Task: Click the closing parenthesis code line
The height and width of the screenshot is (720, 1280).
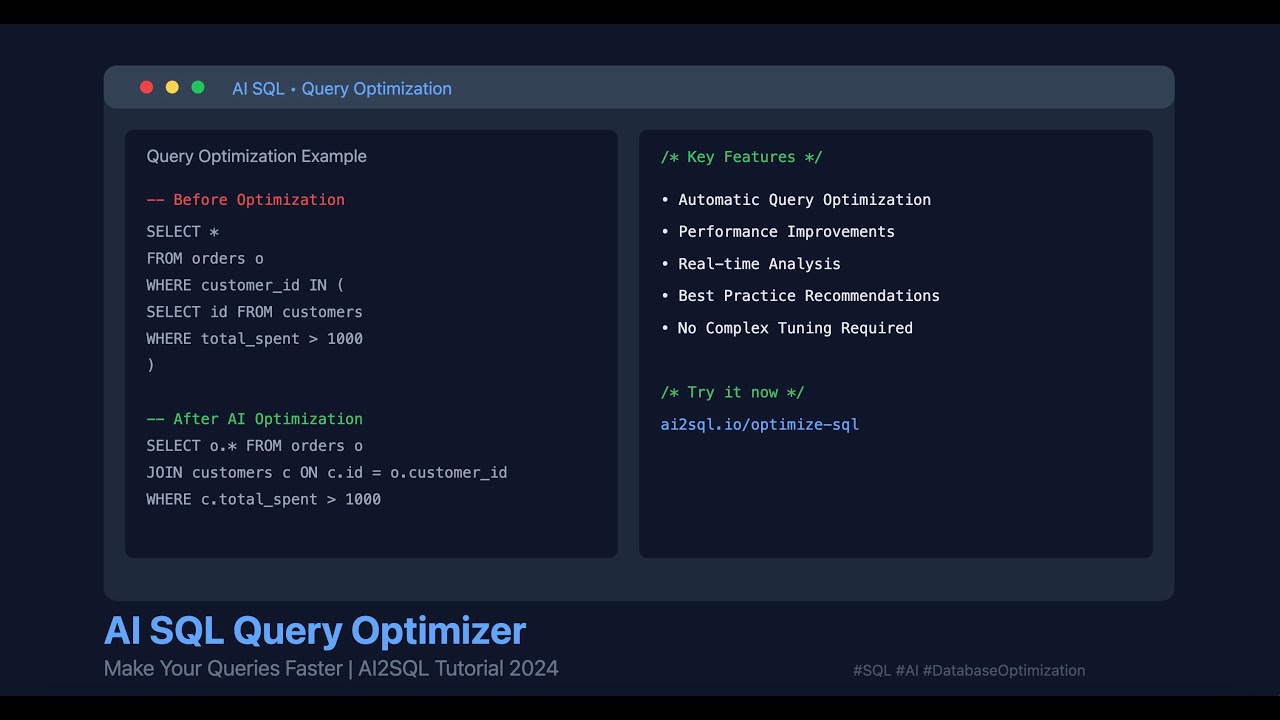Action: tap(151, 365)
